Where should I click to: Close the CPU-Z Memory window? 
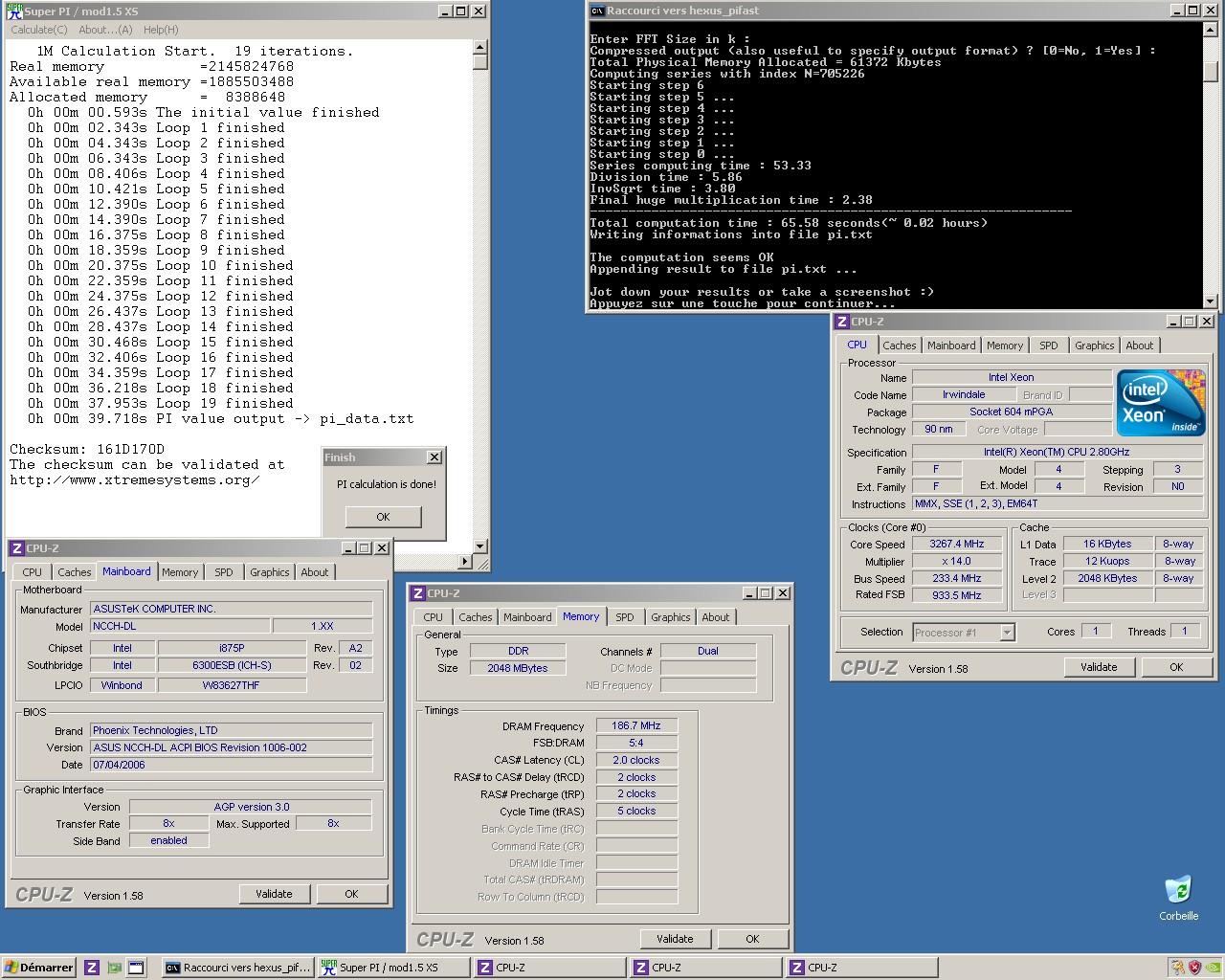[782, 593]
